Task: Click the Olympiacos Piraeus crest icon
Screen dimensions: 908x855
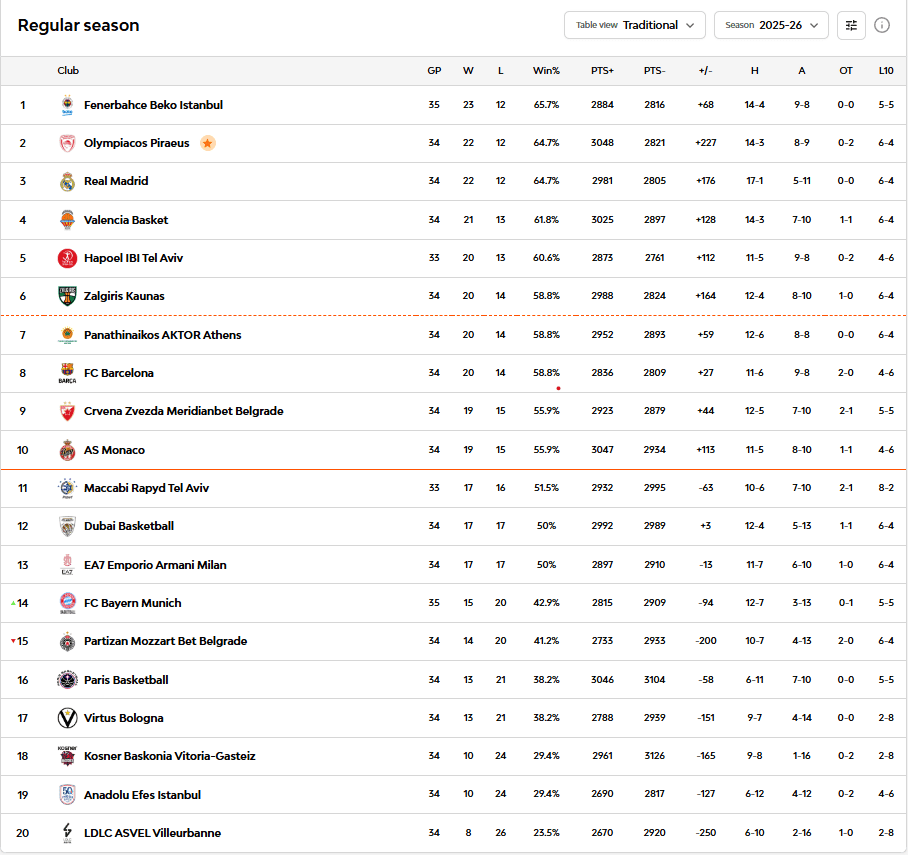Action: pyautogui.click(x=67, y=143)
